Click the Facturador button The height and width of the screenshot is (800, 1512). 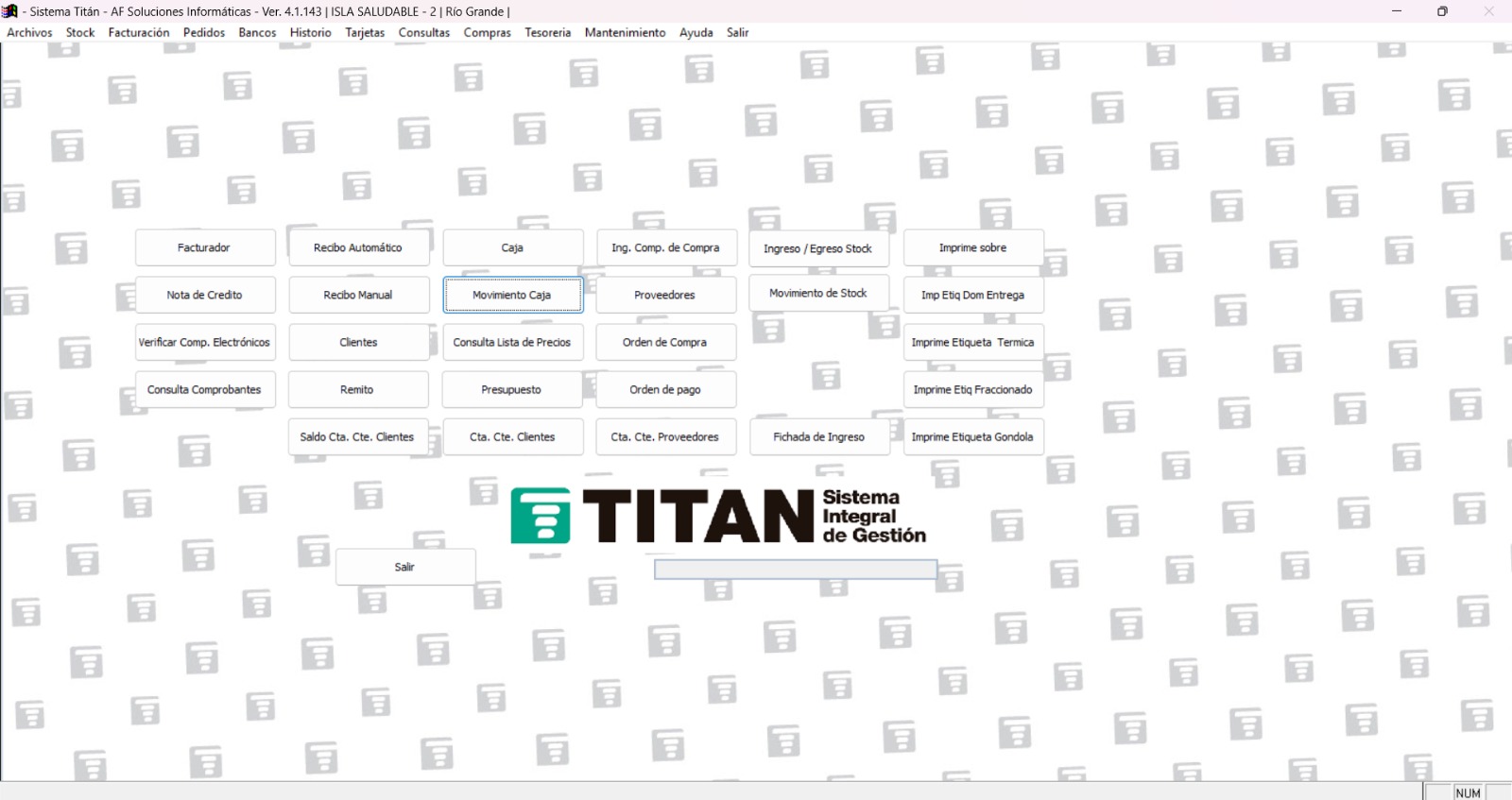(x=204, y=247)
